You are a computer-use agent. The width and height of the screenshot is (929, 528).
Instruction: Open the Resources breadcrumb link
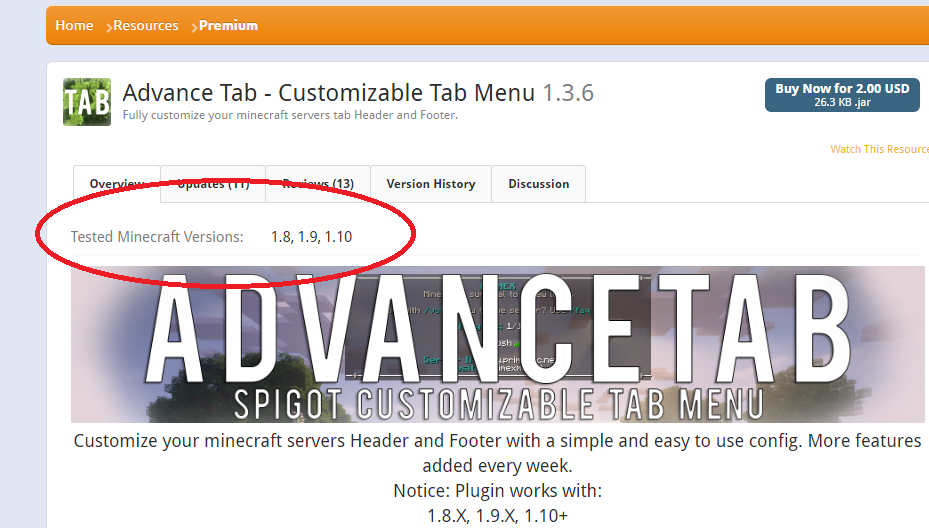146,25
